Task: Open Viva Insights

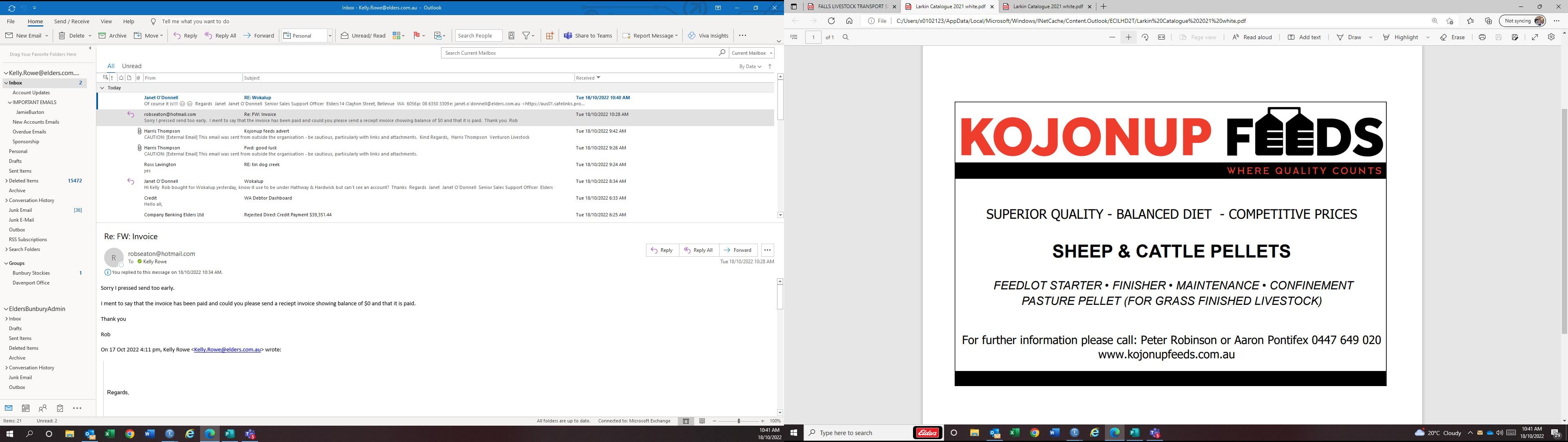Action: 708,36
